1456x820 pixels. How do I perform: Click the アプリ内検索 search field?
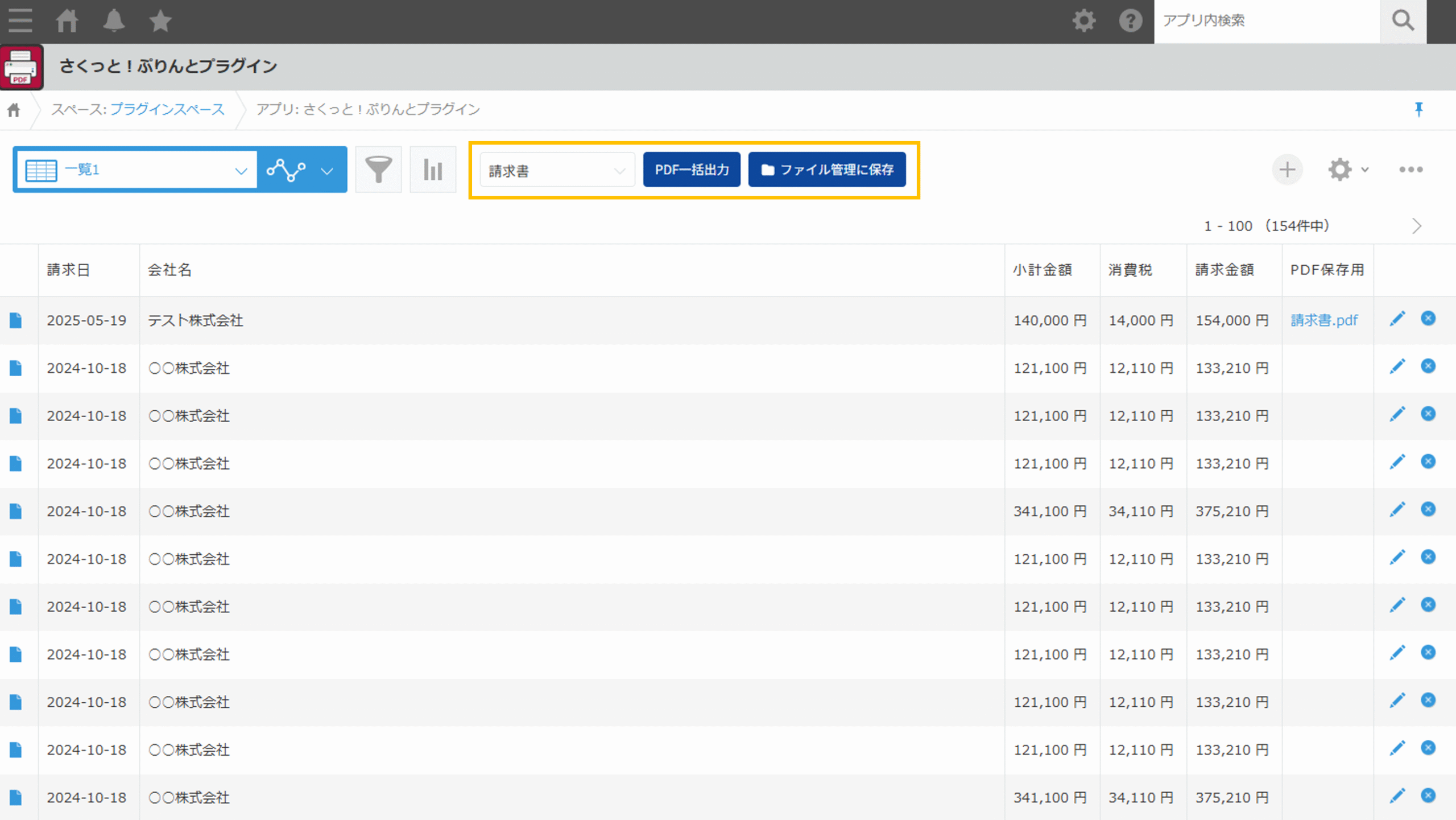pos(1266,21)
